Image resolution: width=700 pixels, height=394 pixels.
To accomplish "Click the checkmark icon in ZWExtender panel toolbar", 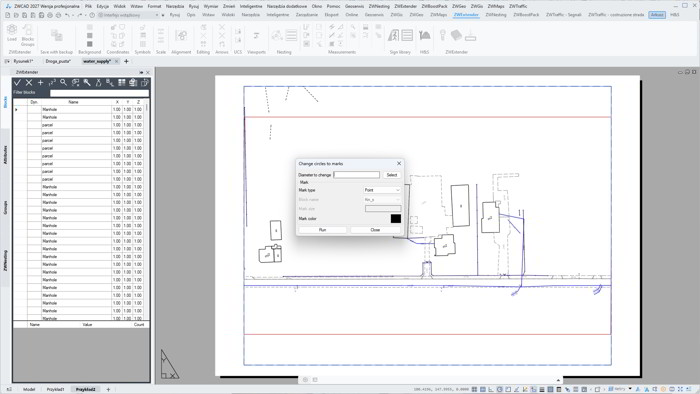I will pyautogui.click(x=17, y=83).
